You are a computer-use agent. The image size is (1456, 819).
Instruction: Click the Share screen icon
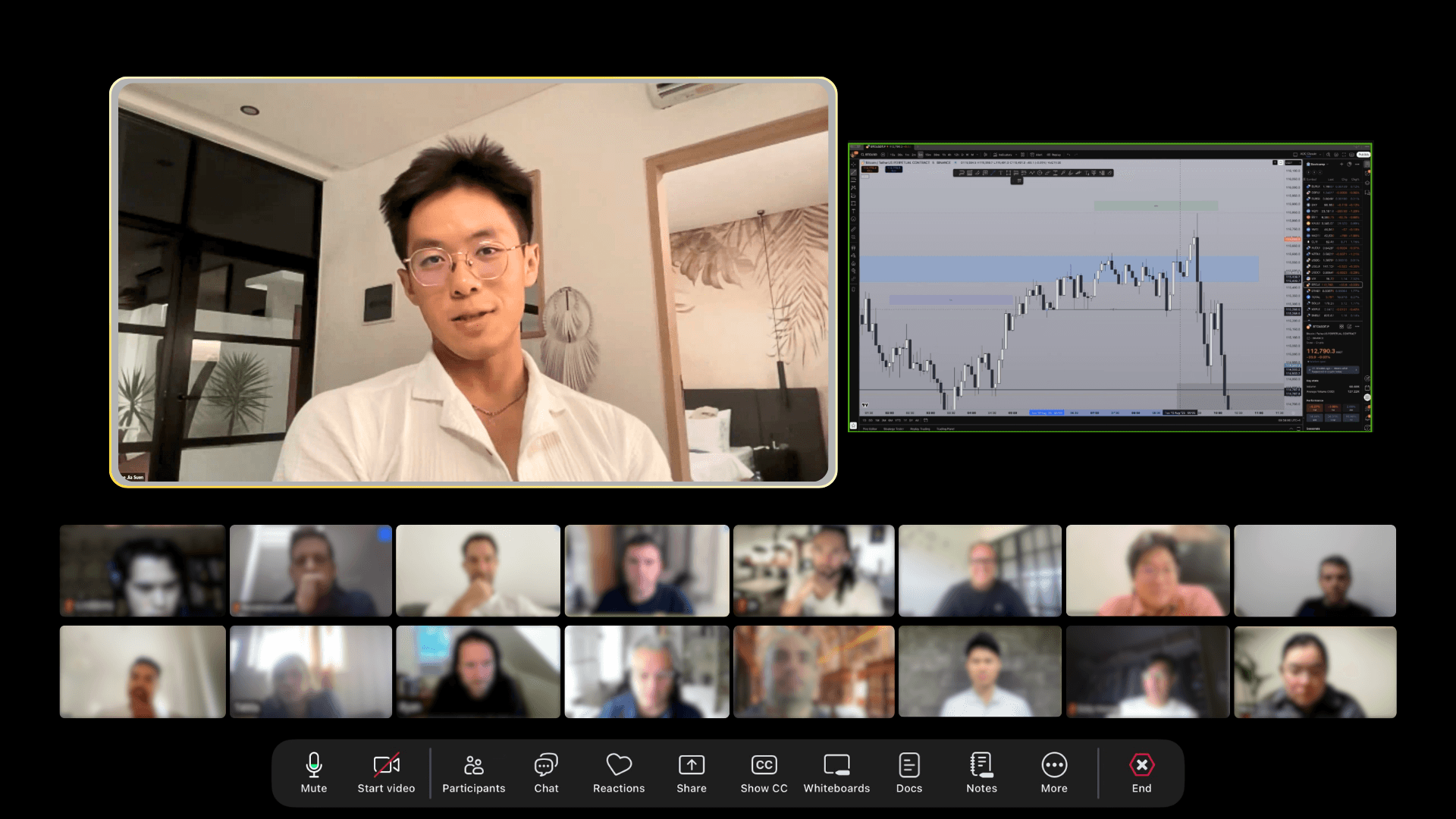(x=691, y=773)
